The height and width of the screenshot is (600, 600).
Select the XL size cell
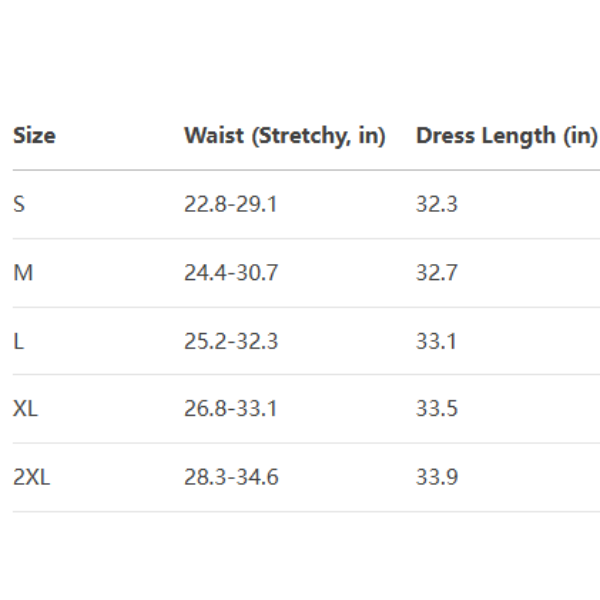pyautogui.click(x=26, y=409)
